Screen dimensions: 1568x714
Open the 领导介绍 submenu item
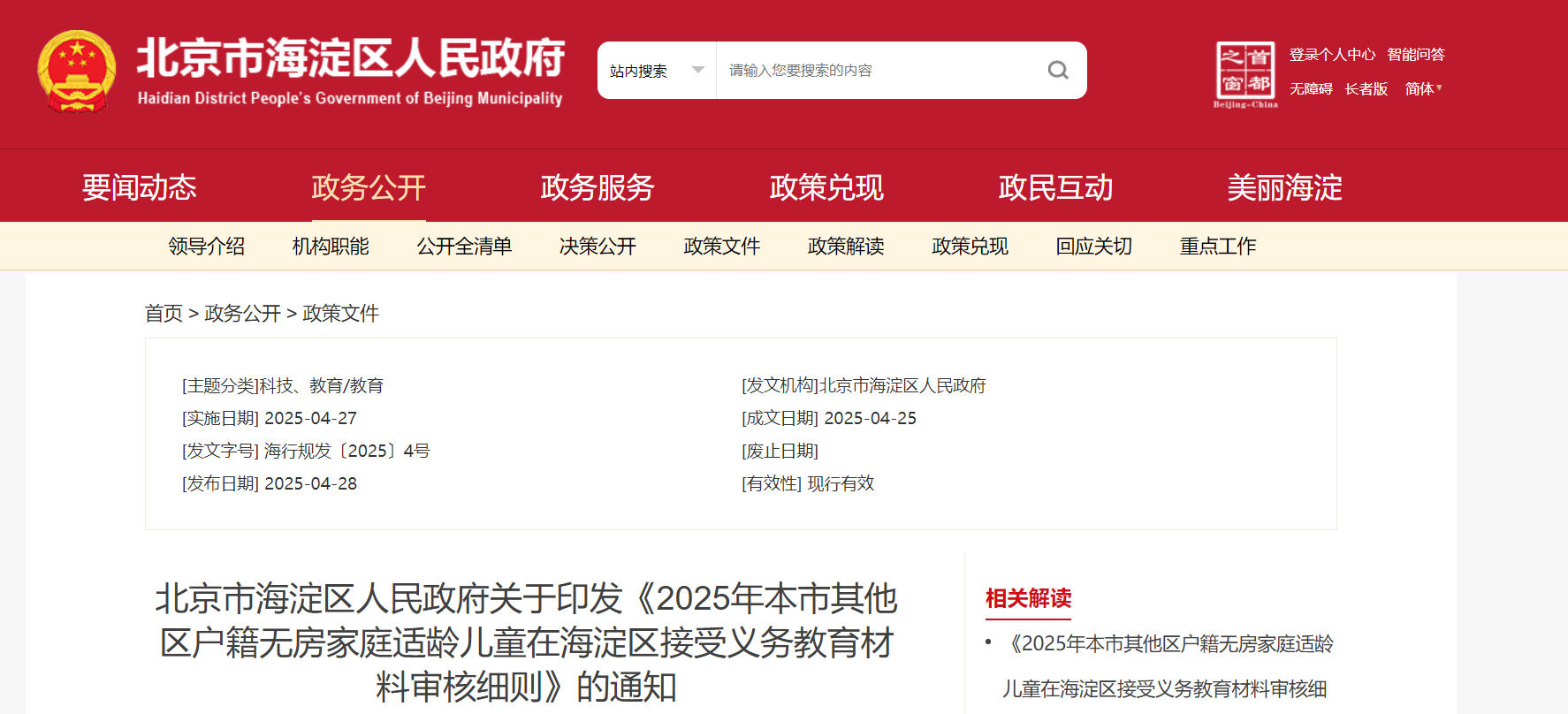tap(206, 247)
